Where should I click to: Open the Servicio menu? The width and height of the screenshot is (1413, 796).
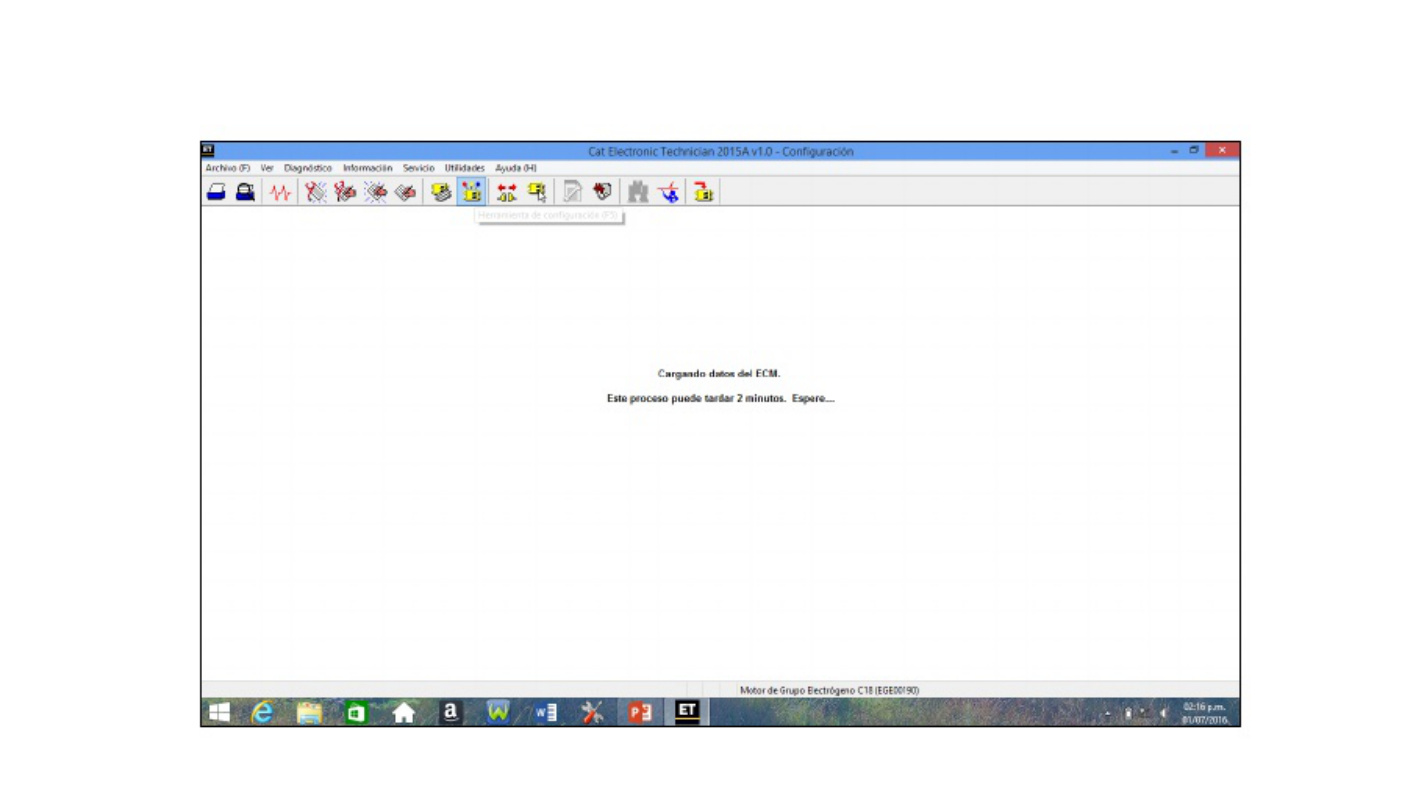[x=419, y=168]
